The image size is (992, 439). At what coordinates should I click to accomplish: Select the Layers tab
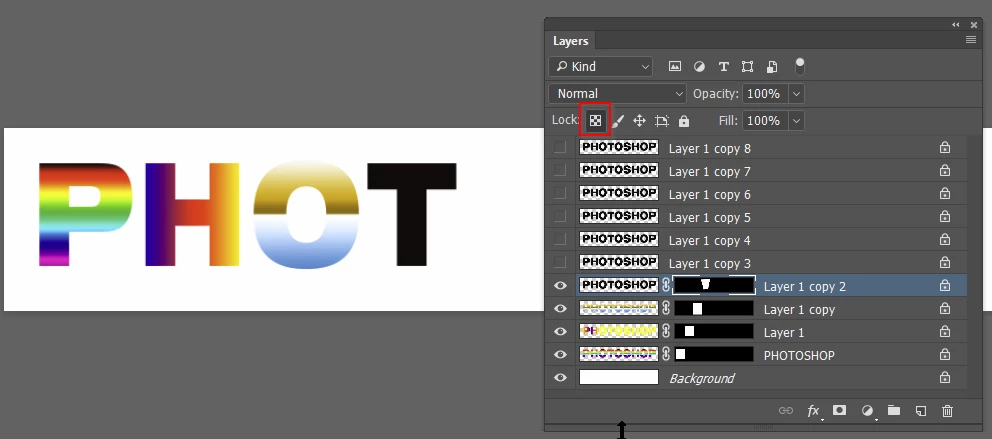pos(571,40)
